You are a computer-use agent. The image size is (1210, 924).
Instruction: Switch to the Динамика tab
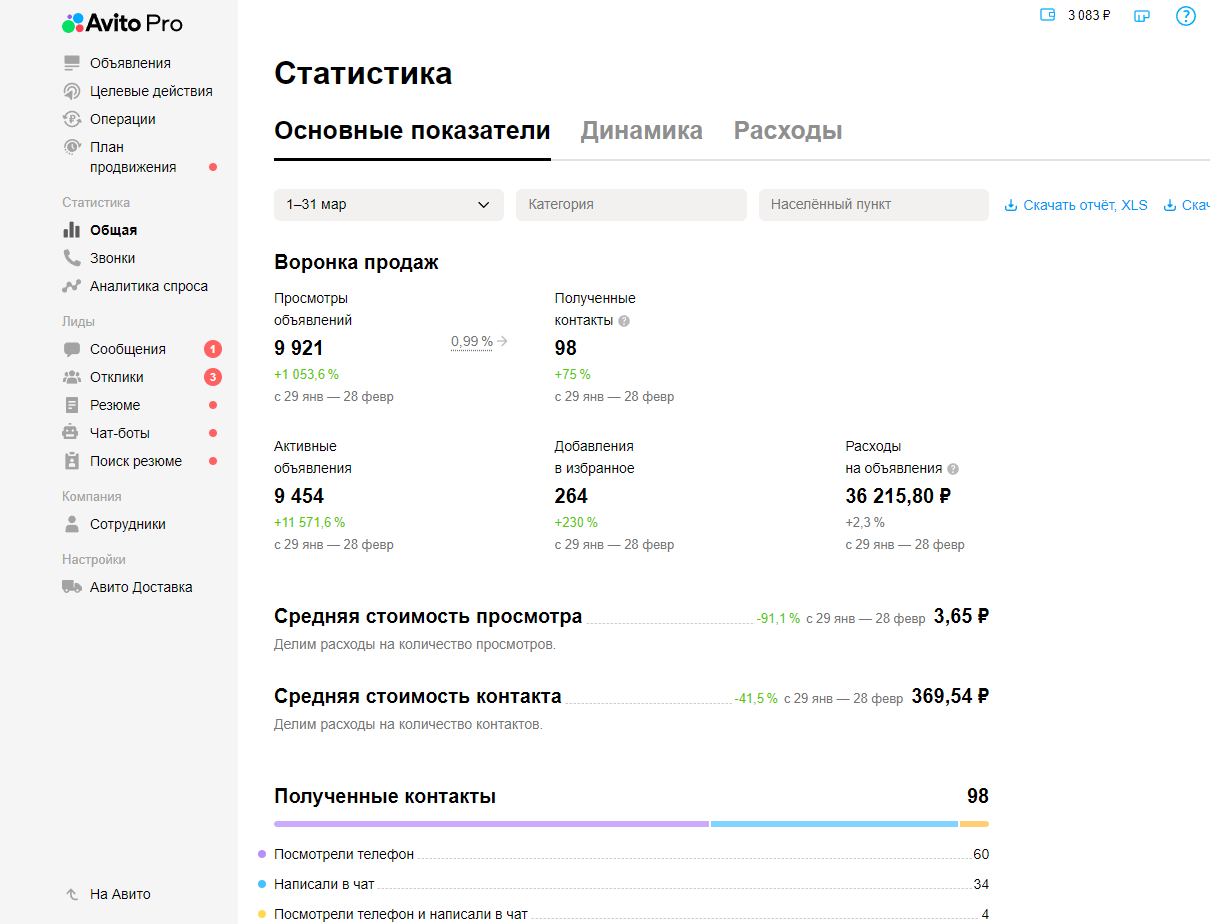point(641,131)
